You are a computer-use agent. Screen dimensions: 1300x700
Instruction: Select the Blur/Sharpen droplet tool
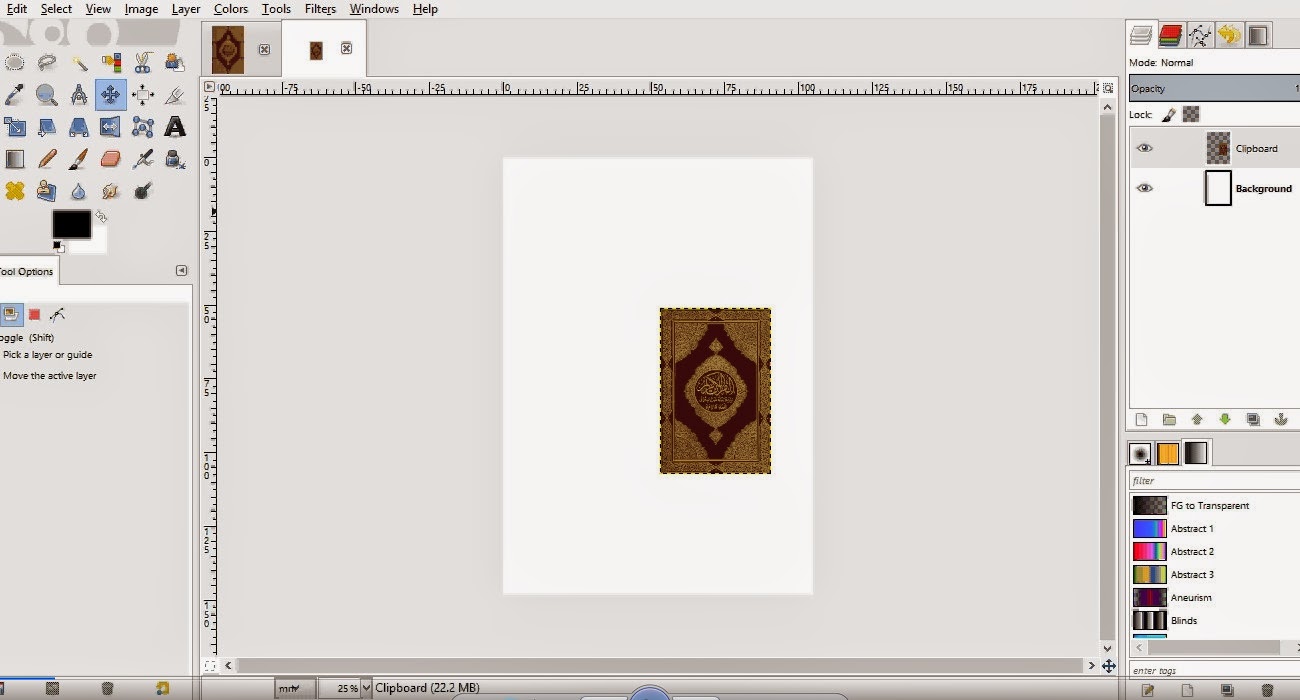pyautogui.click(x=79, y=190)
